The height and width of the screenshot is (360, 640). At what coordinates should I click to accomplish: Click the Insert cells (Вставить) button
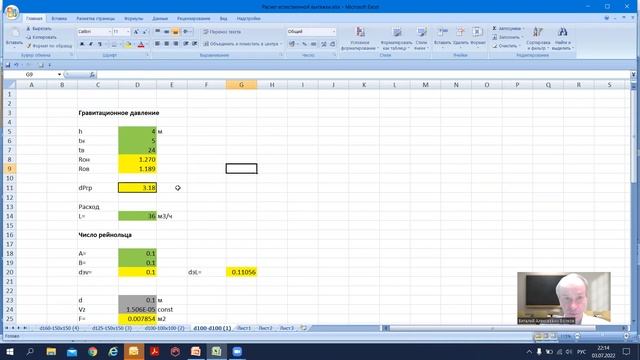tap(442, 37)
